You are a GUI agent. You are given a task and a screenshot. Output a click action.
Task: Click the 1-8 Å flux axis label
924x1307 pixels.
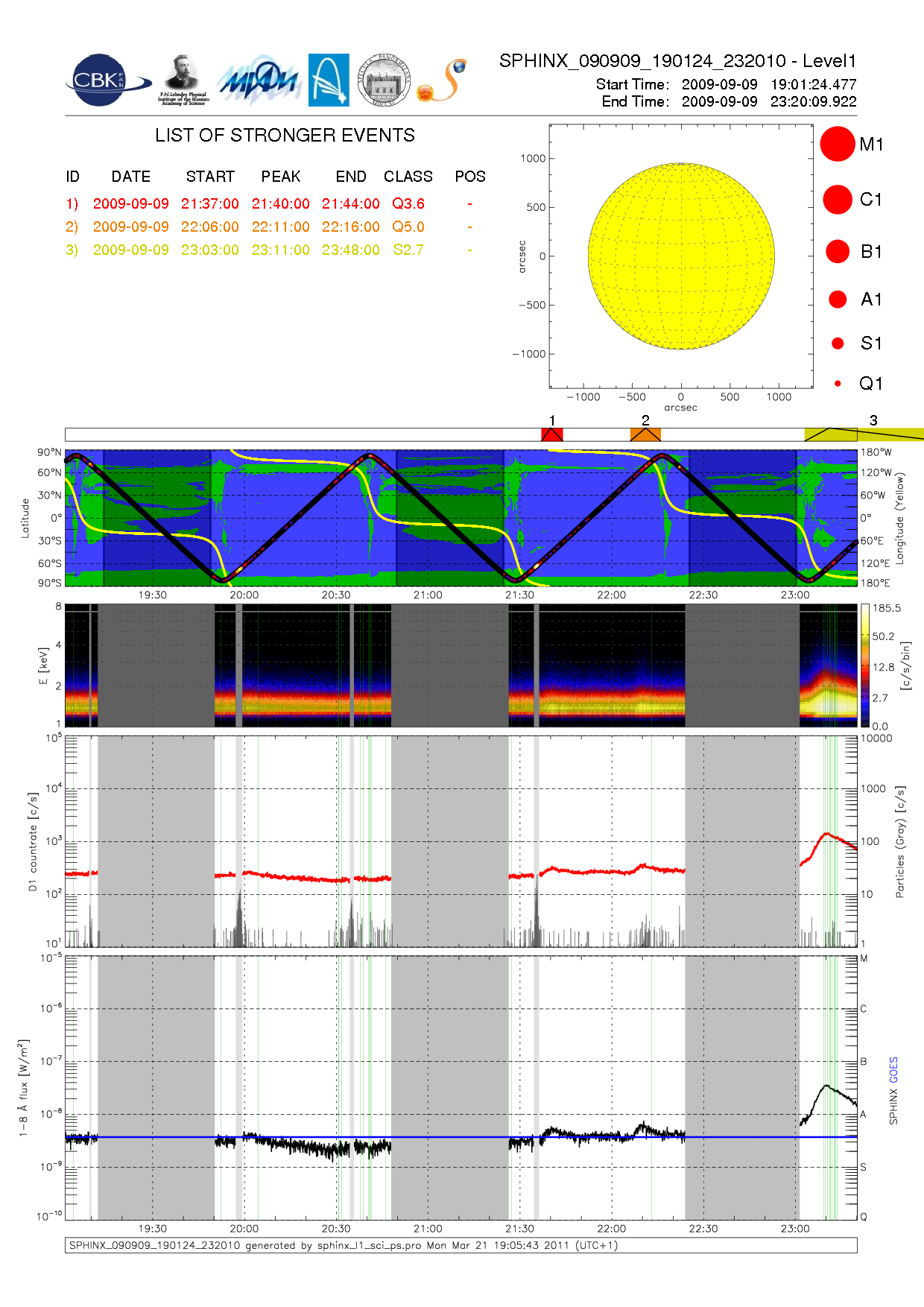[24, 1088]
